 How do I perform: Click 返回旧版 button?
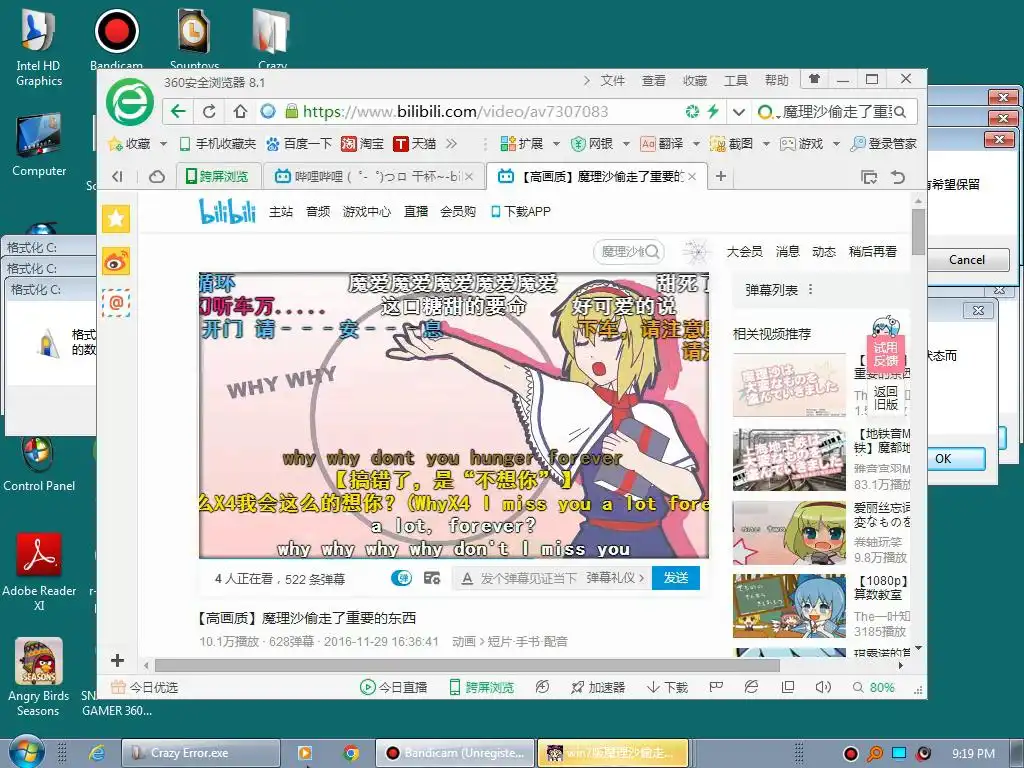tap(886, 397)
